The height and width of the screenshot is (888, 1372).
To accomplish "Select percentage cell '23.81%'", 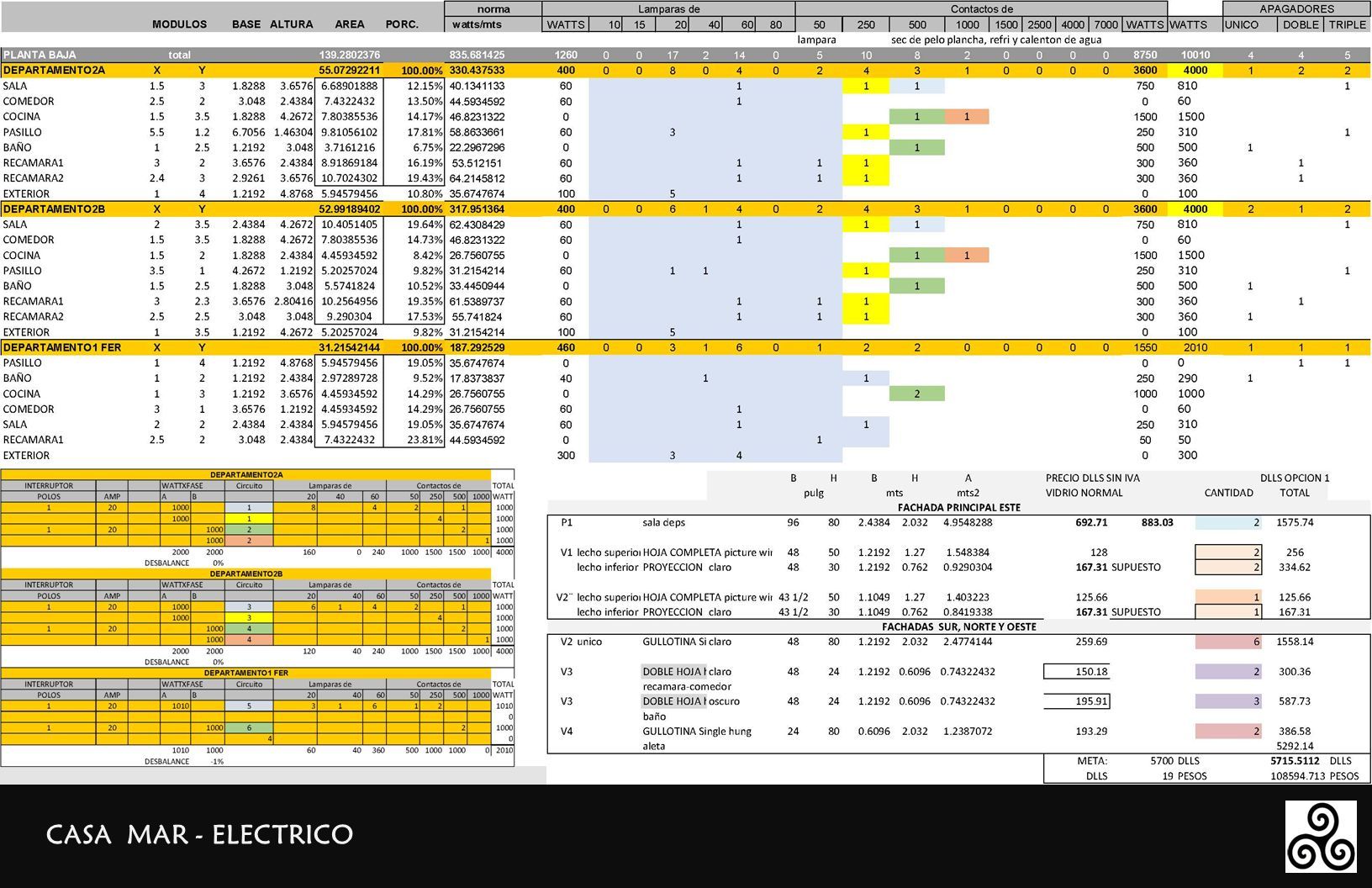I will point(425,440).
